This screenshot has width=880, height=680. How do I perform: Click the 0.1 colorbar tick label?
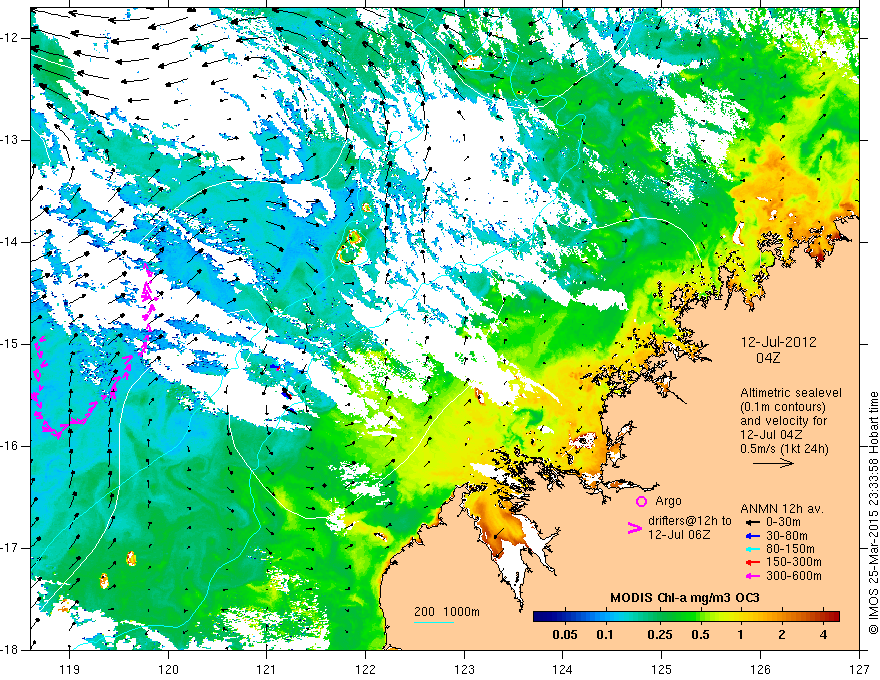(x=604, y=635)
